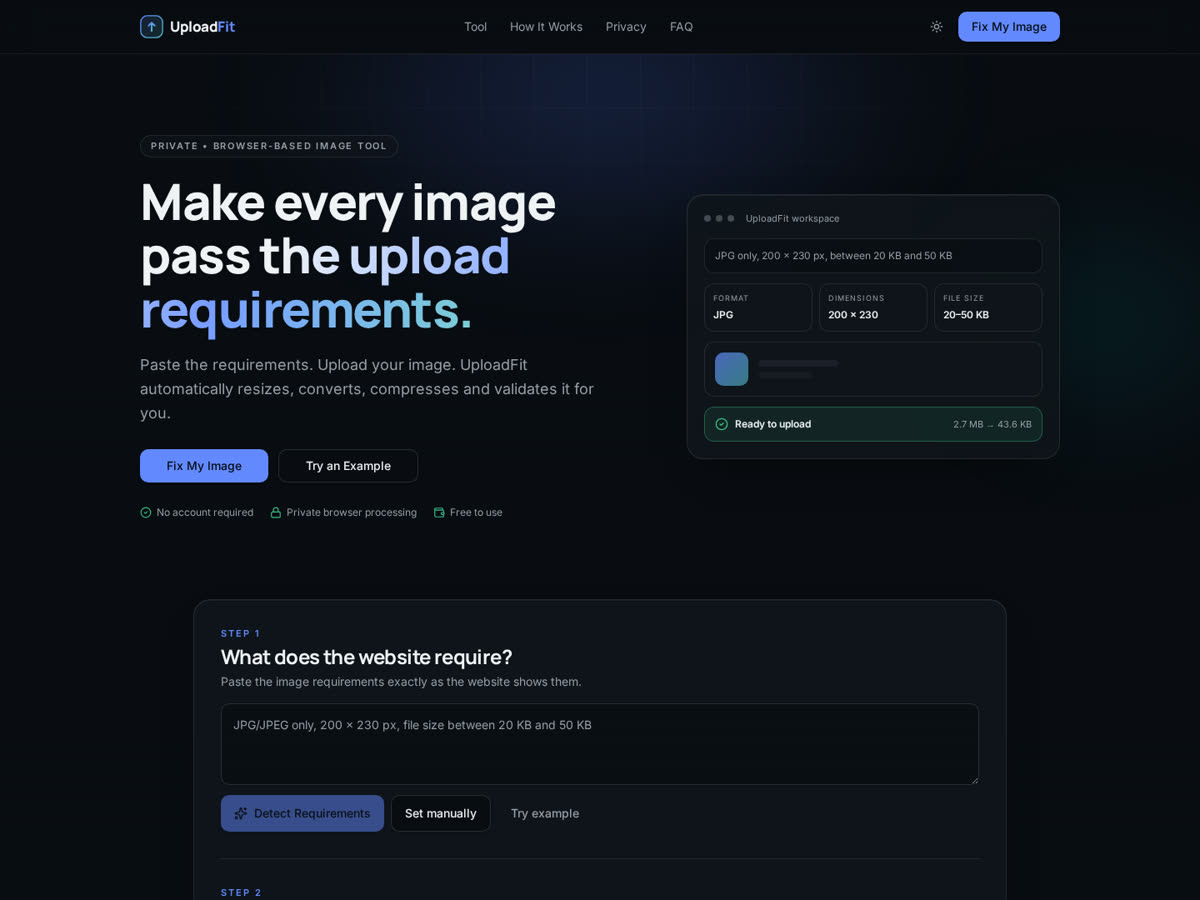Screen dimensions: 1200x900
Task: Click the Try example link in Step 1
Action: (x=545, y=813)
